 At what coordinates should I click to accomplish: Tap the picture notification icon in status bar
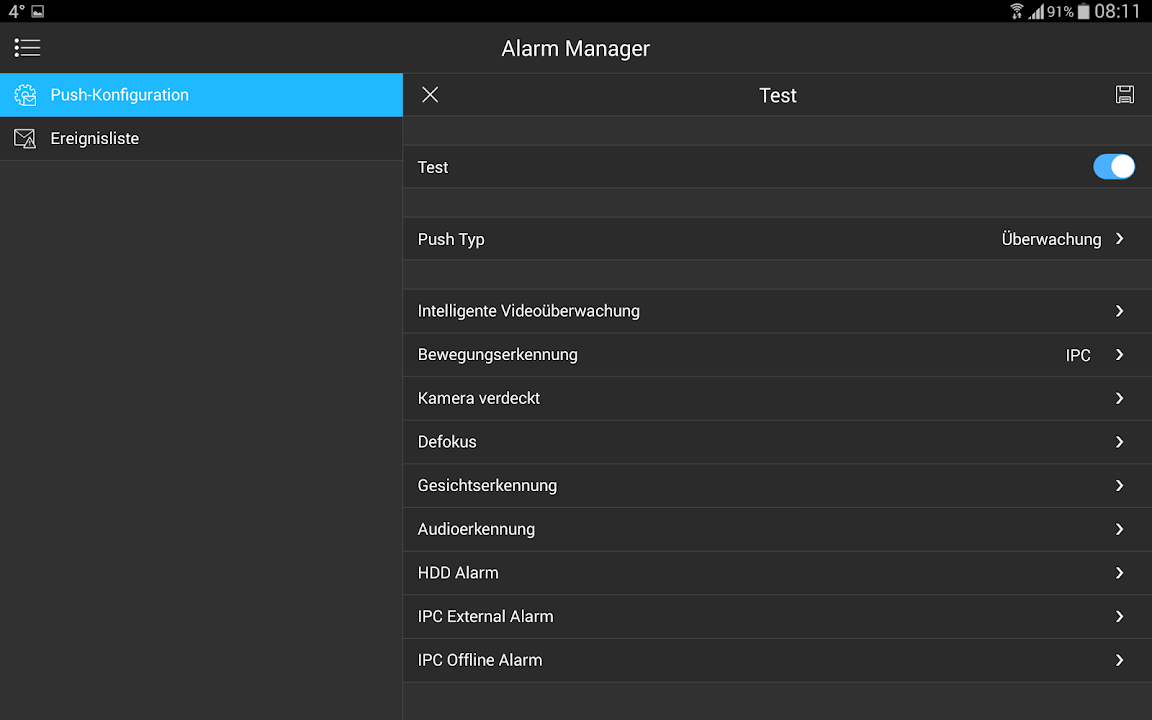pyautogui.click(x=38, y=11)
